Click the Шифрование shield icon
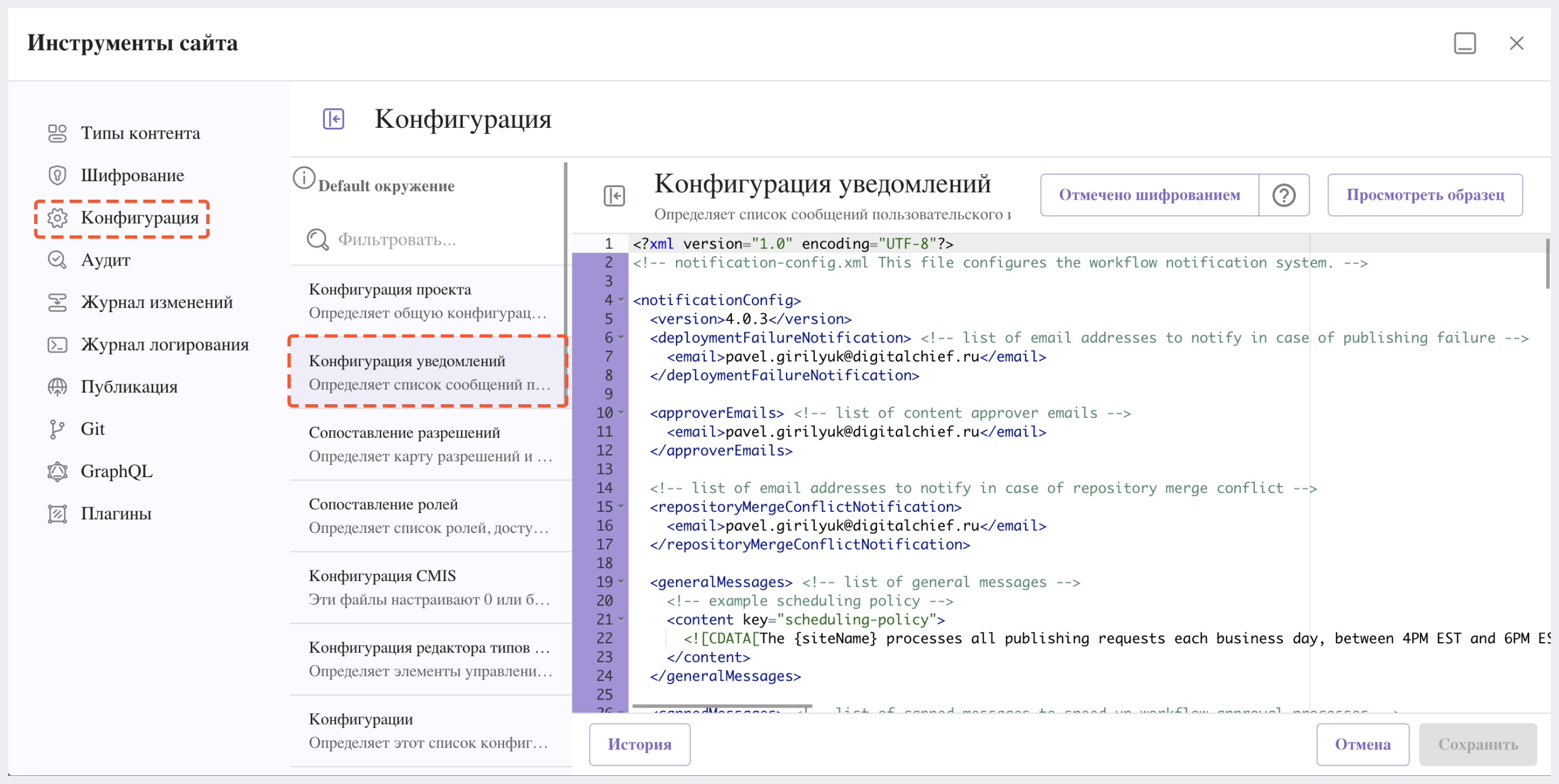This screenshot has height=784, width=1559. coord(57,175)
